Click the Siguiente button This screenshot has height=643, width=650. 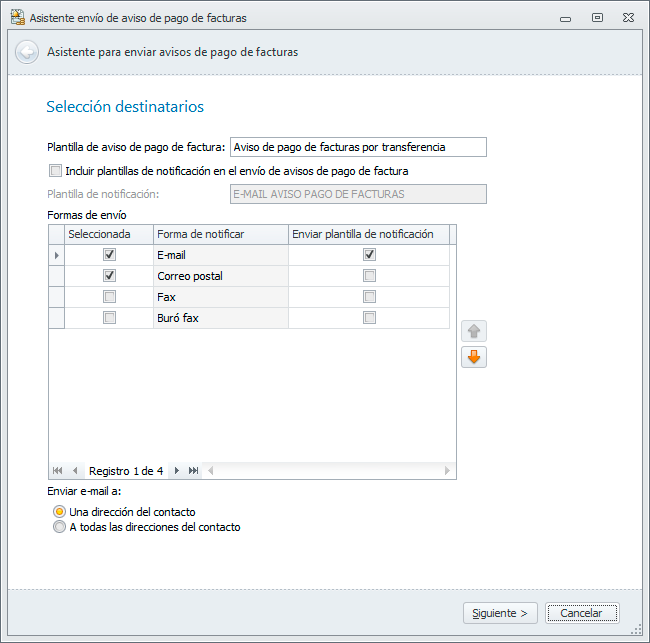point(501,613)
